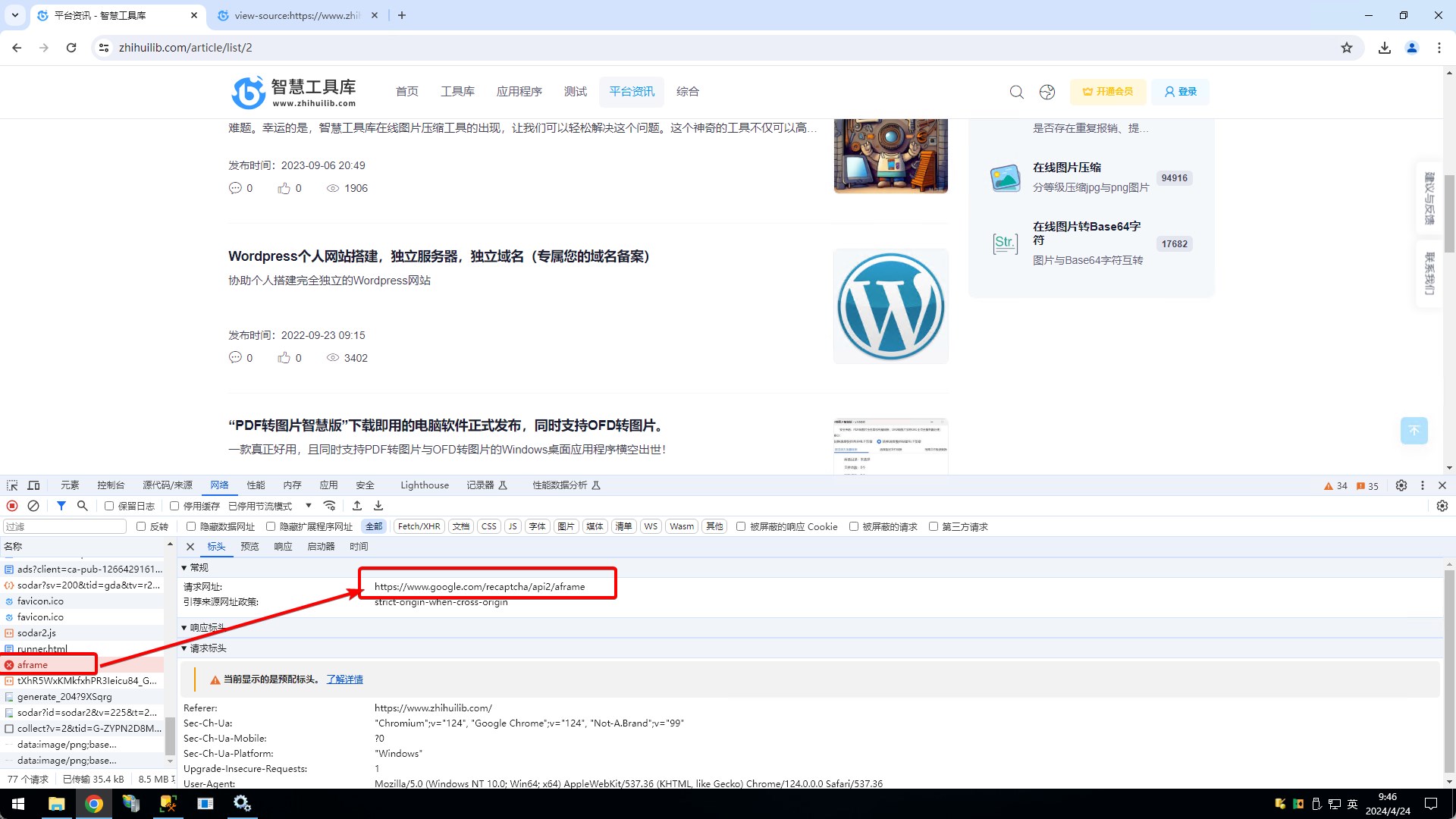Click the 了解详情 link

pos(344,679)
